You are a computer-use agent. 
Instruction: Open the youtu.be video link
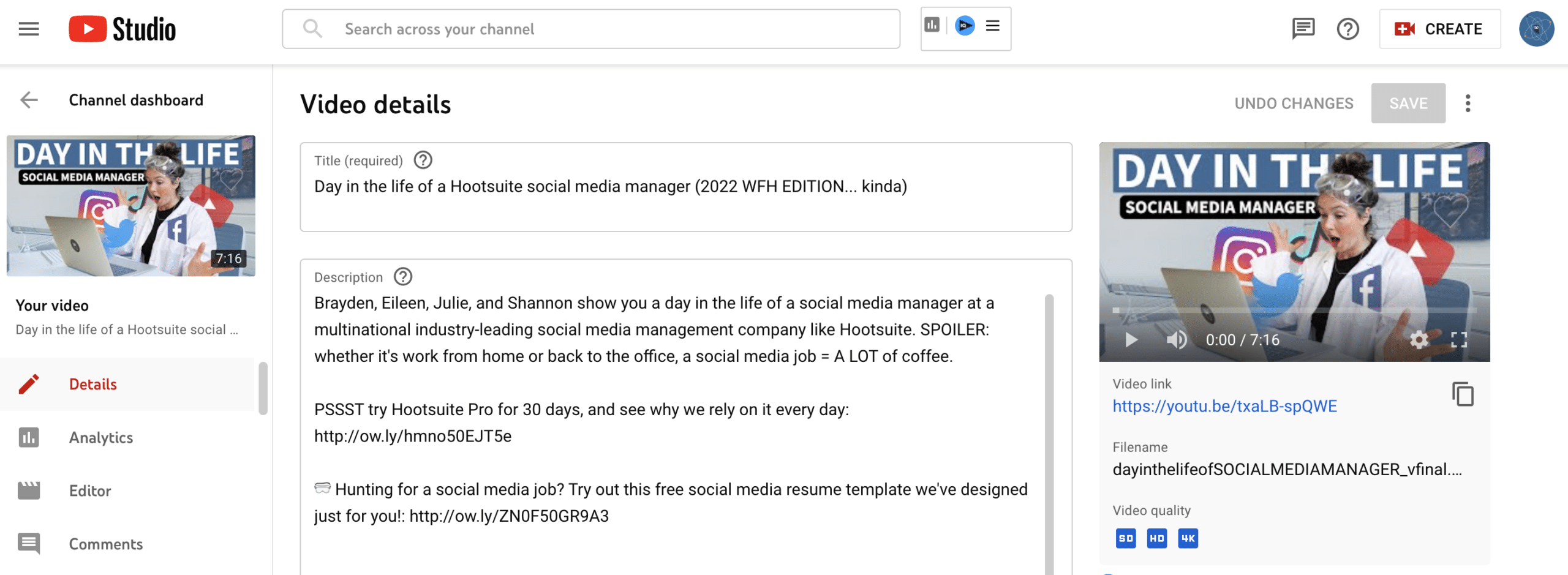point(1224,406)
